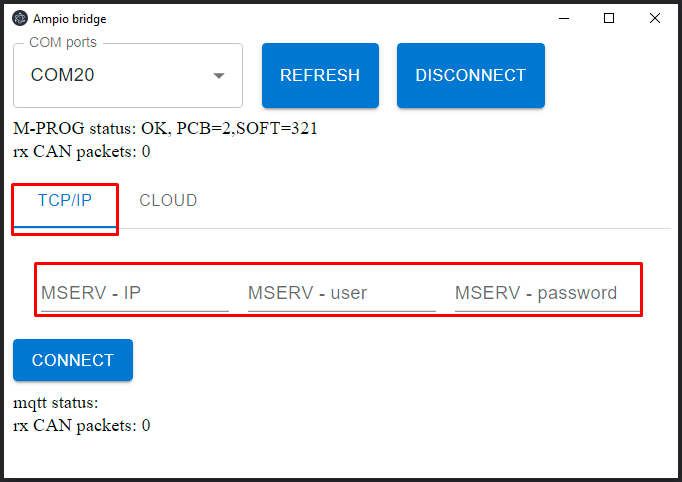Maximize the Ampio bridge window
682x482 pixels.
tap(609, 18)
